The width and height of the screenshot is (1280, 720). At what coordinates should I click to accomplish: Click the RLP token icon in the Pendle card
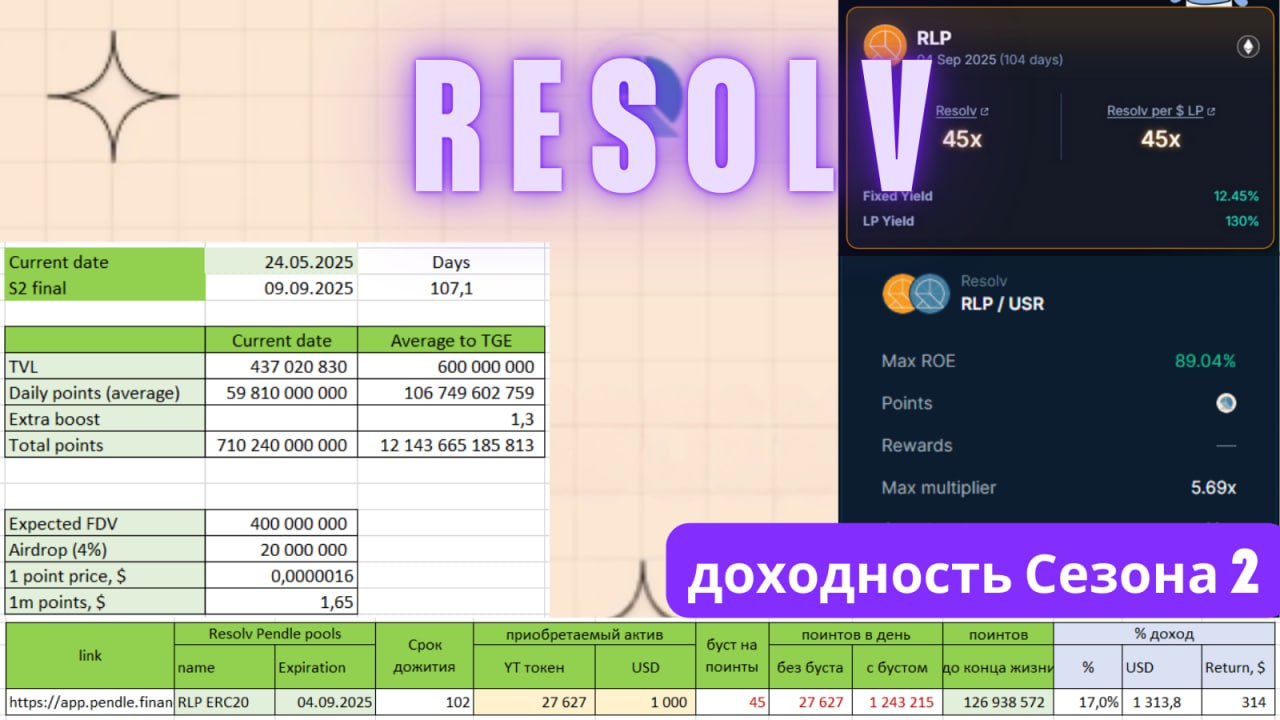884,46
